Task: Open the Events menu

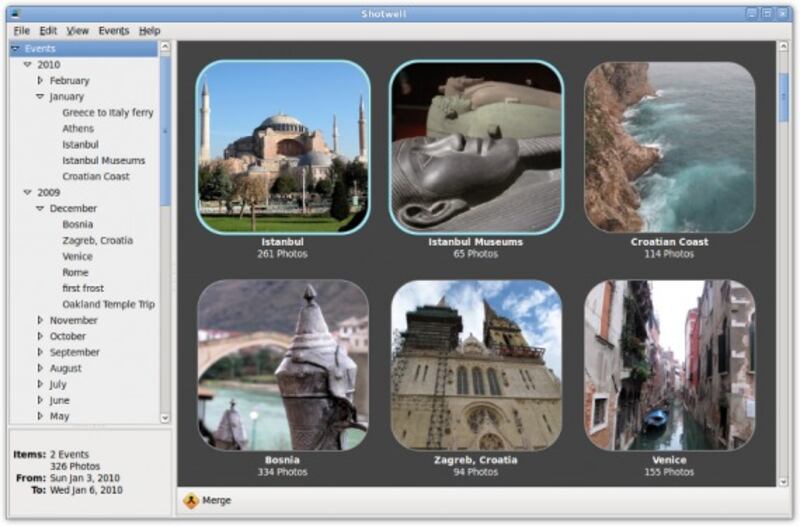Action: coord(113,31)
